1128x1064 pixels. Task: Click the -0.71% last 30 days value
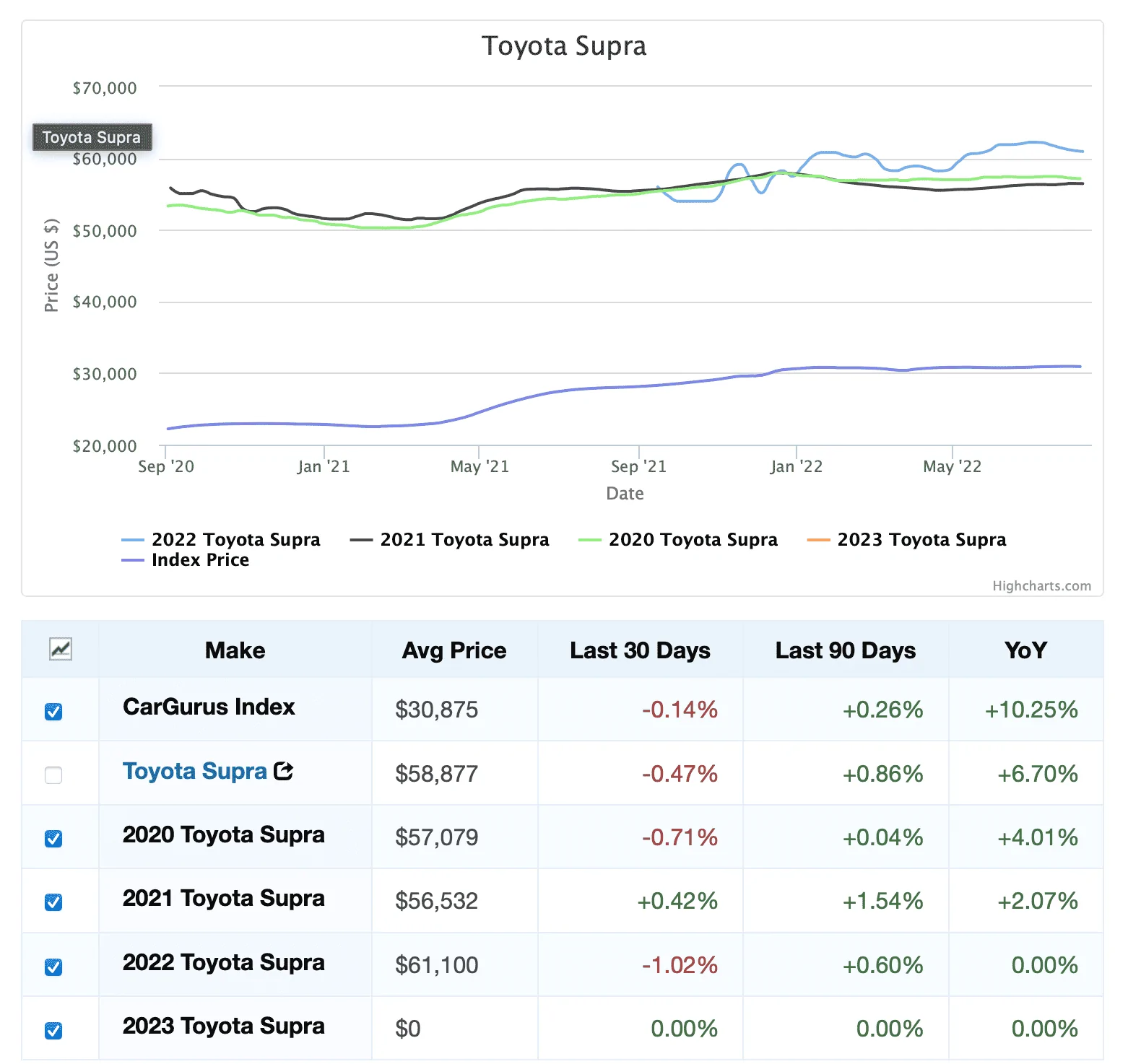pyautogui.click(x=680, y=837)
